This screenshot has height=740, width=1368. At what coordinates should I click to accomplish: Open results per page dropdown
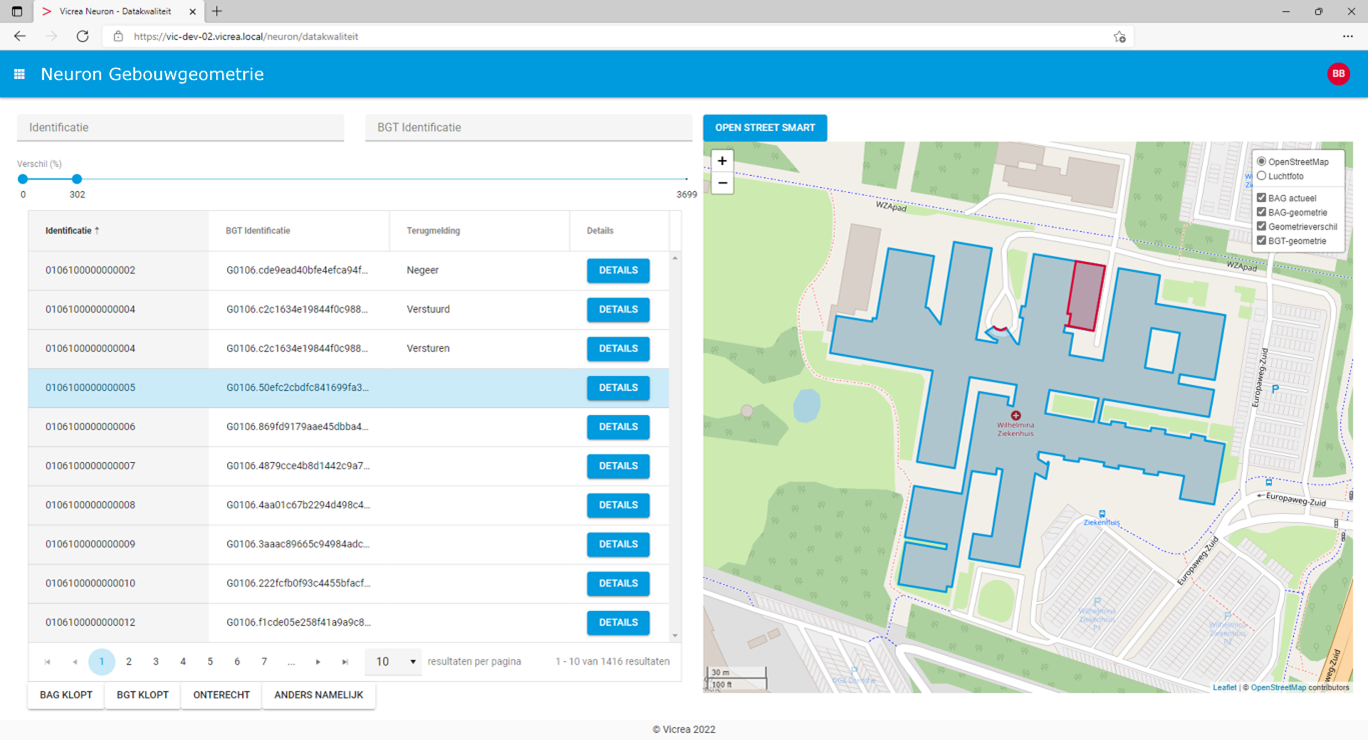pyautogui.click(x=393, y=662)
